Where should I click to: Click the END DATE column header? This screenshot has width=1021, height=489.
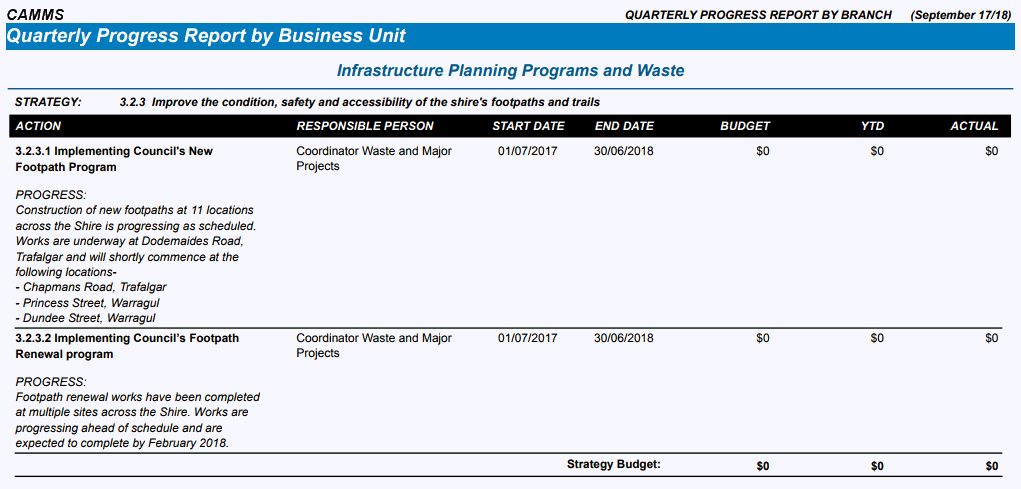point(624,126)
